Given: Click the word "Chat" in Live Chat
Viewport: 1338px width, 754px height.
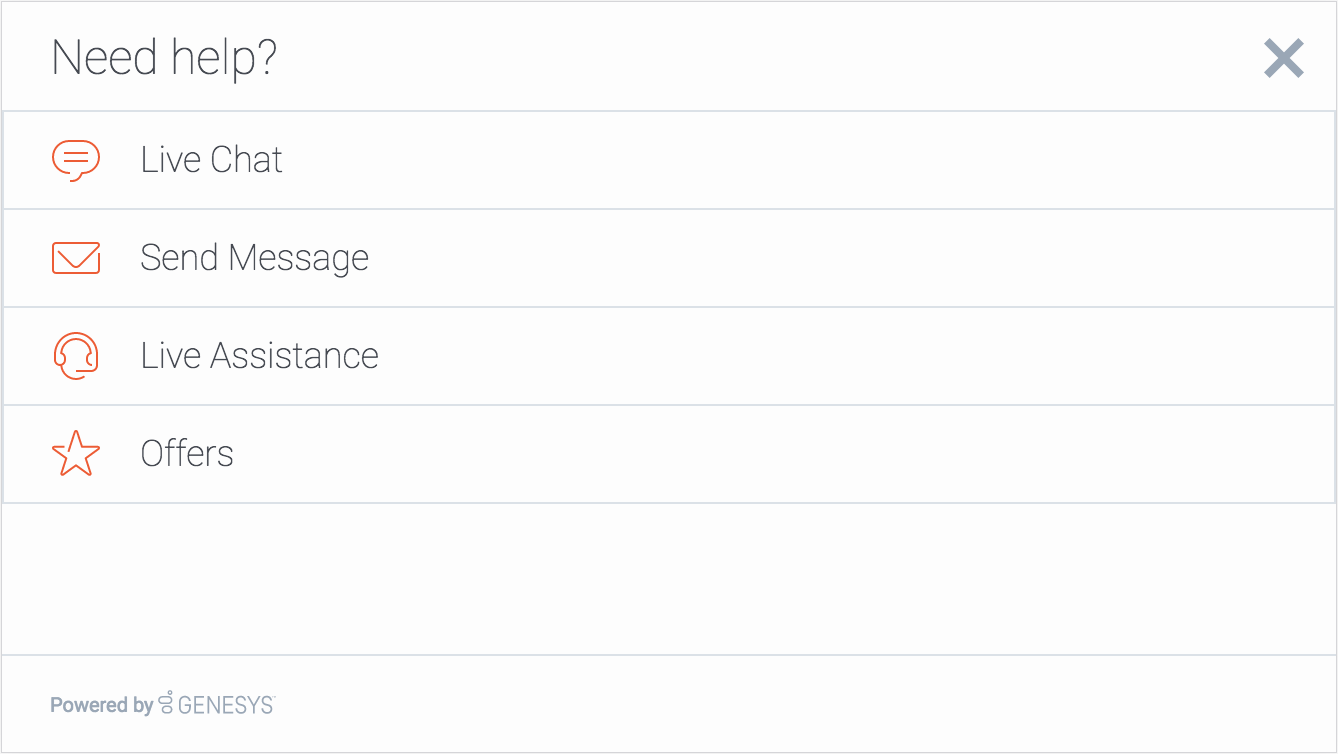Looking at the screenshot, I should click(247, 160).
